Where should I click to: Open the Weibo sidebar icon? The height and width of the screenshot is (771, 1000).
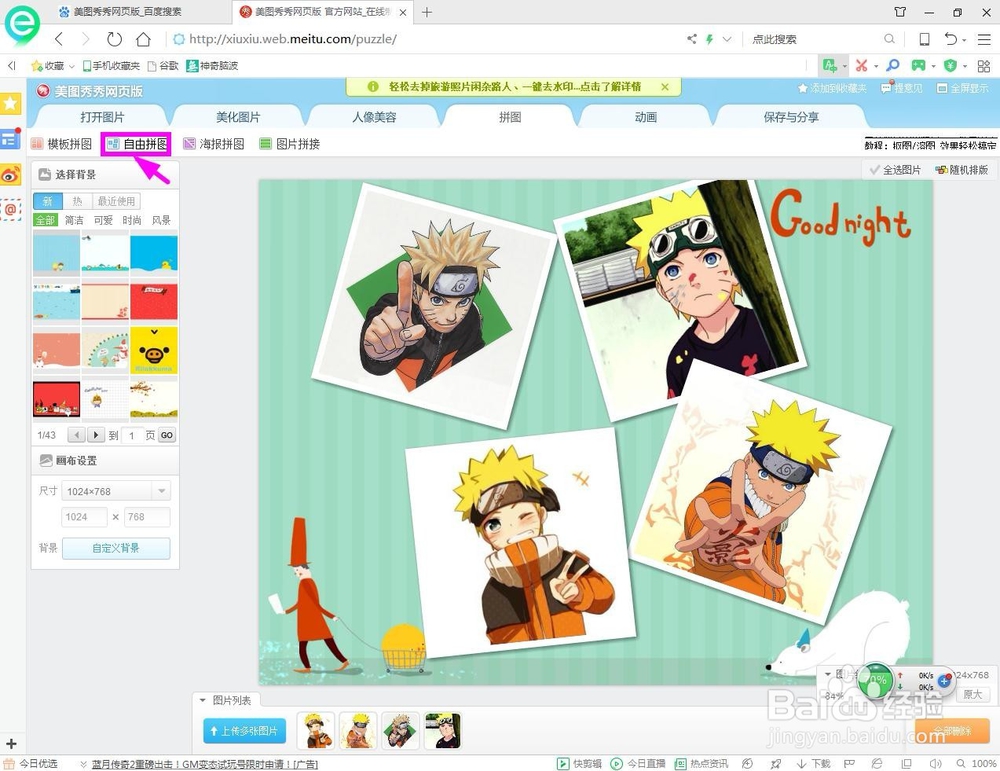coord(10,174)
